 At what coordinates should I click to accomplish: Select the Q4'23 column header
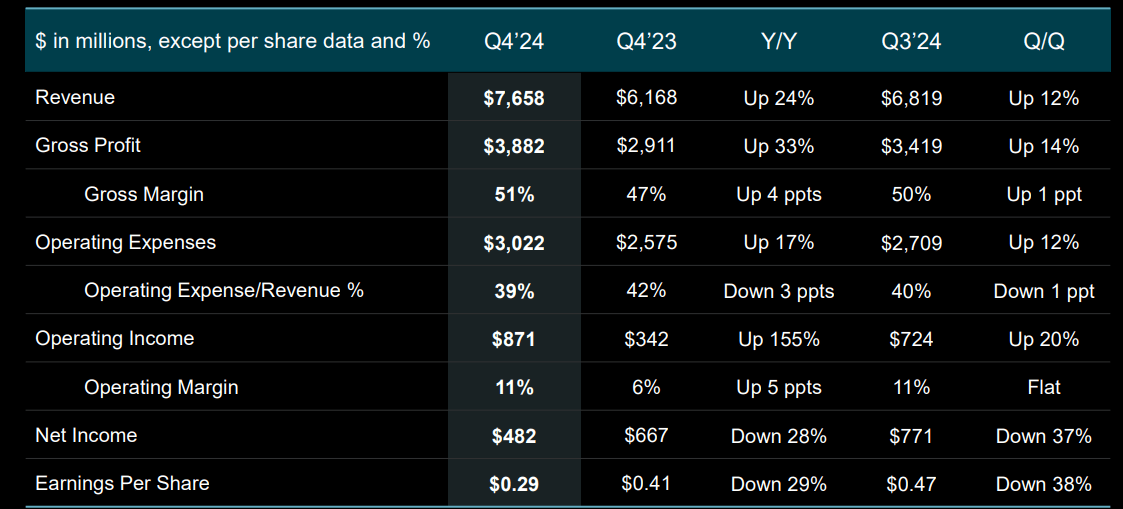point(646,41)
